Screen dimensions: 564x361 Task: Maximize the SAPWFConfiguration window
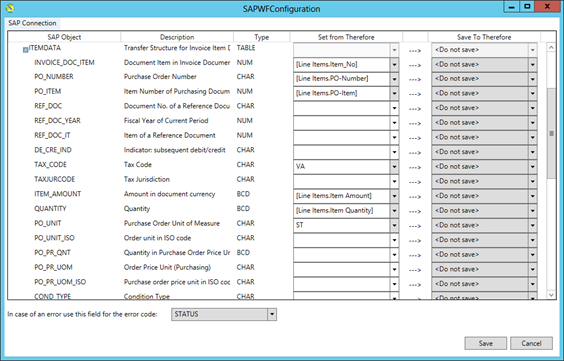tap(527, 7)
